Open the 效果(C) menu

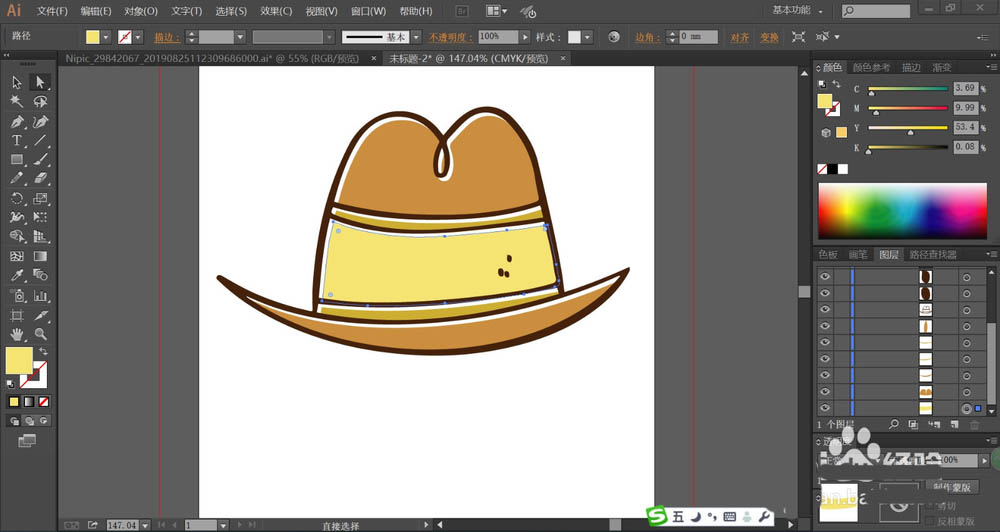pyautogui.click(x=276, y=11)
